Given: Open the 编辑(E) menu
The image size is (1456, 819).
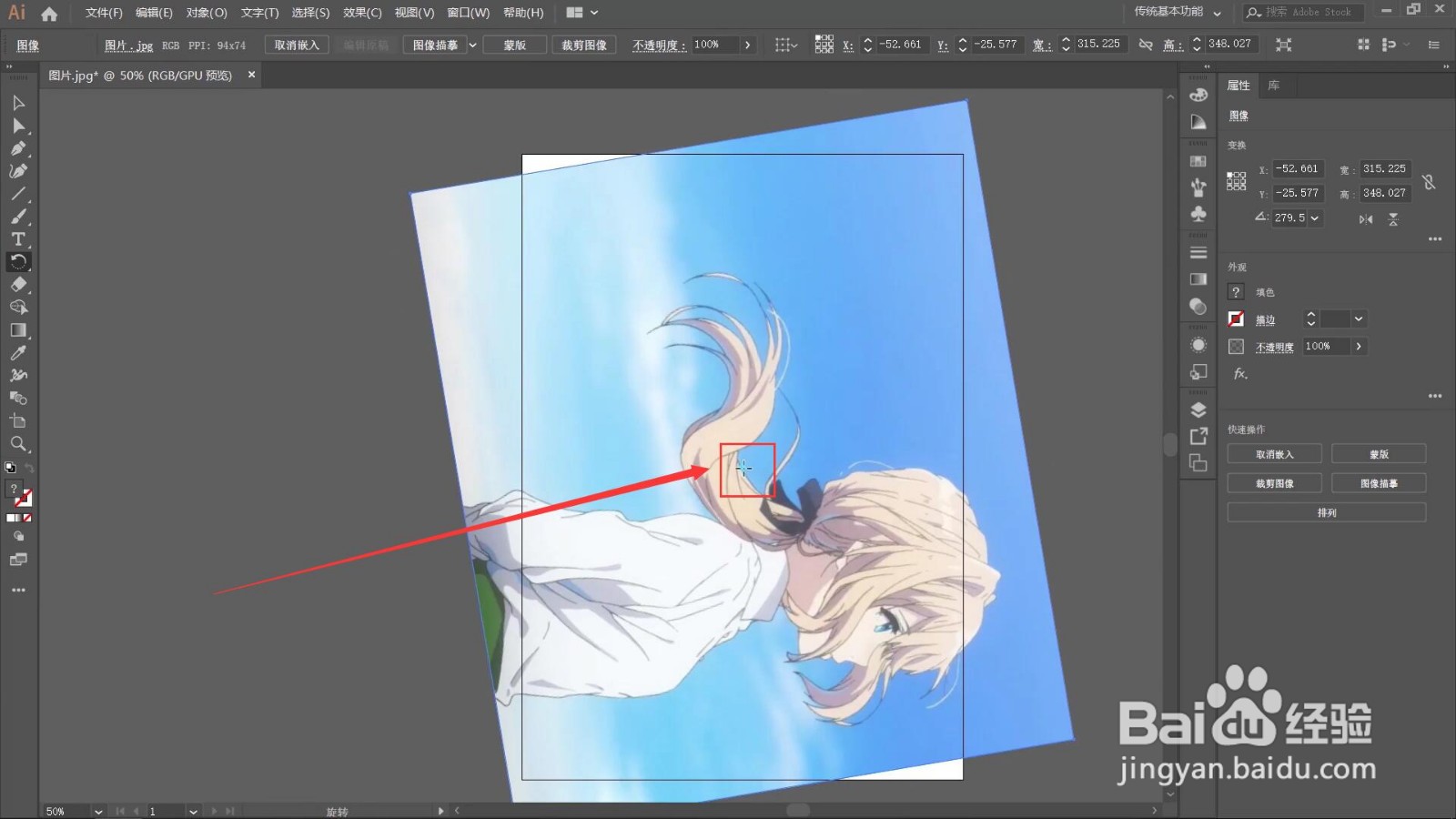Looking at the screenshot, I should click(154, 13).
